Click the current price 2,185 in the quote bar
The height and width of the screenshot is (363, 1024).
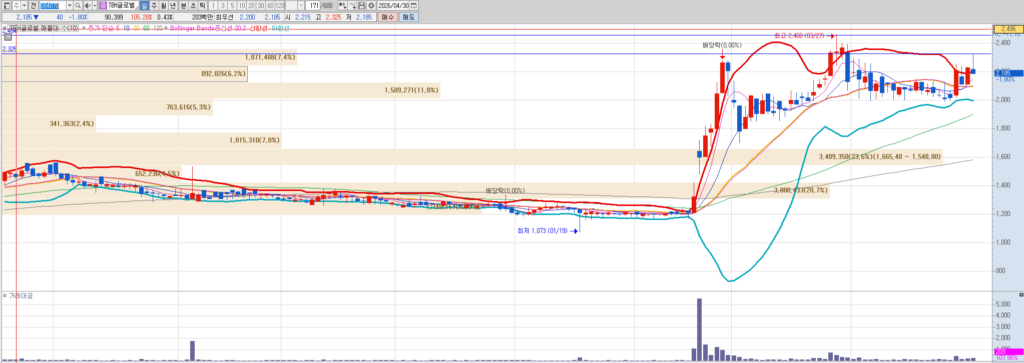(24, 18)
